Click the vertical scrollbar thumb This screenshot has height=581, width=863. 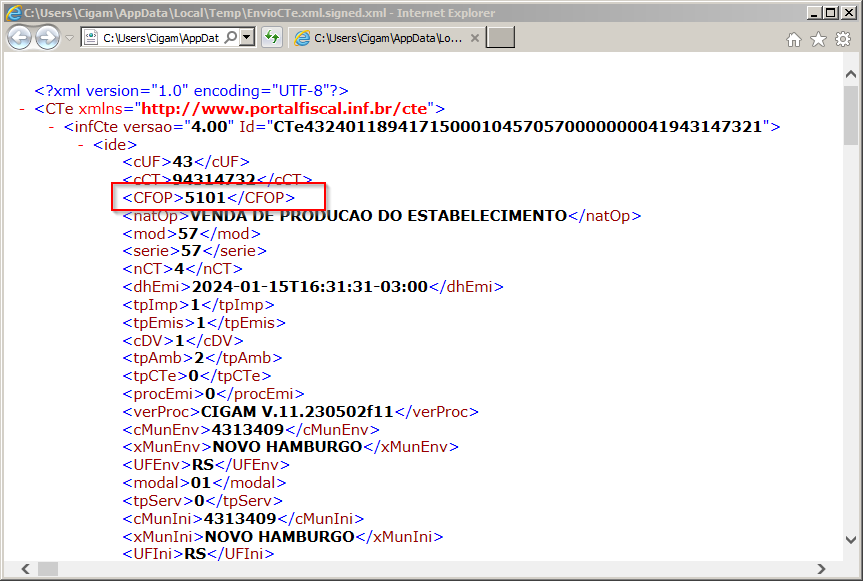pyautogui.click(x=850, y=116)
